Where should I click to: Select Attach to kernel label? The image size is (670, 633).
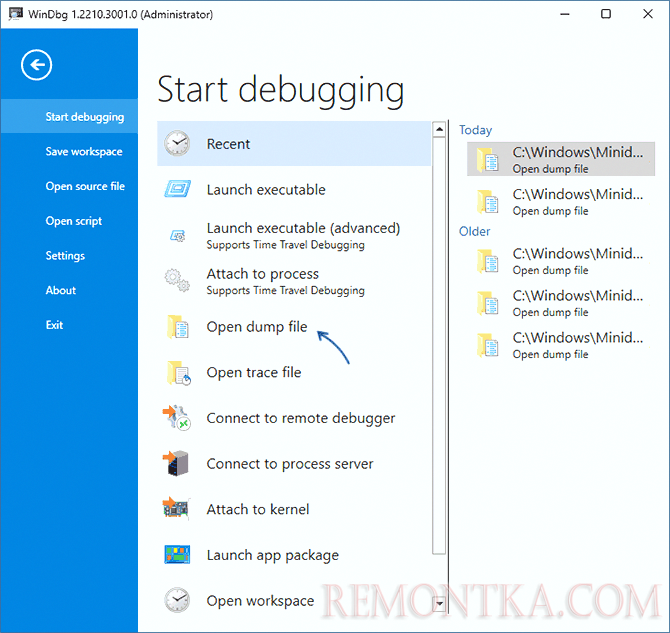258,509
